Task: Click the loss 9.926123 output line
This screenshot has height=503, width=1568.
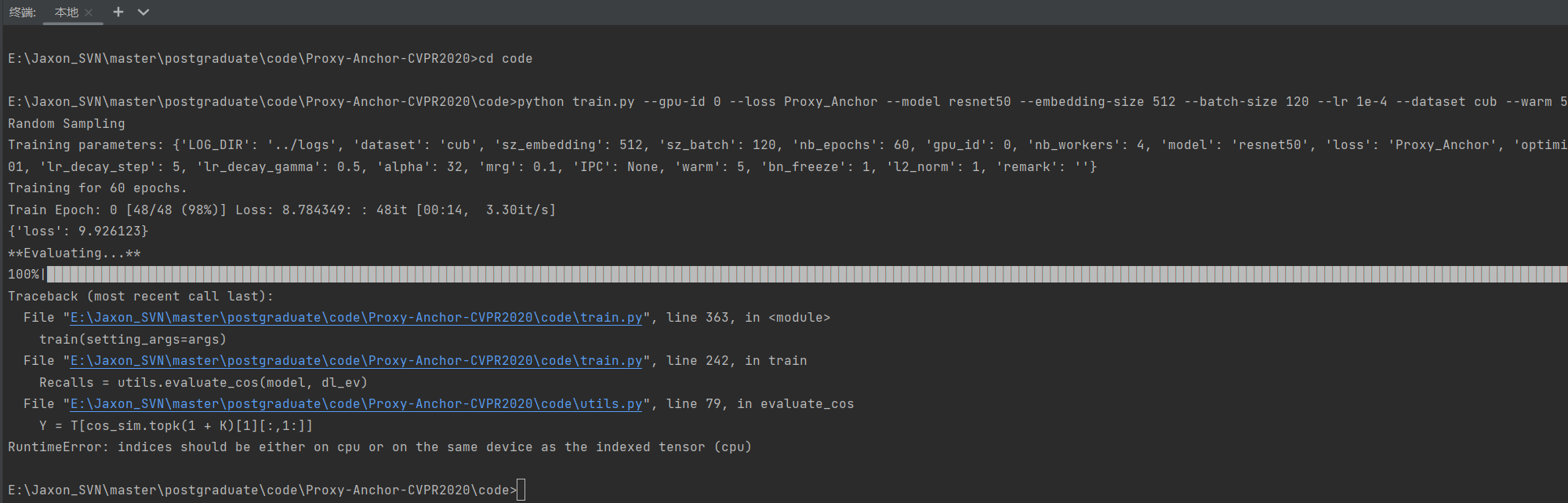Action: tap(78, 231)
